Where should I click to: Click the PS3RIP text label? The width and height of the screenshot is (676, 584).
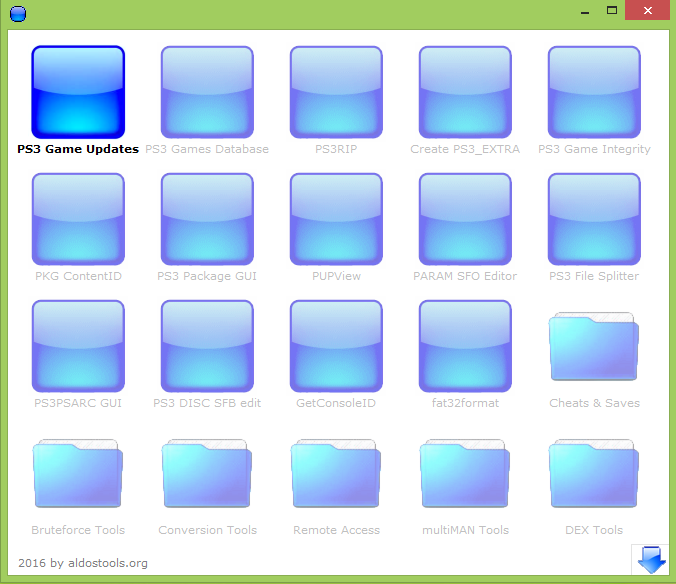(336, 149)
